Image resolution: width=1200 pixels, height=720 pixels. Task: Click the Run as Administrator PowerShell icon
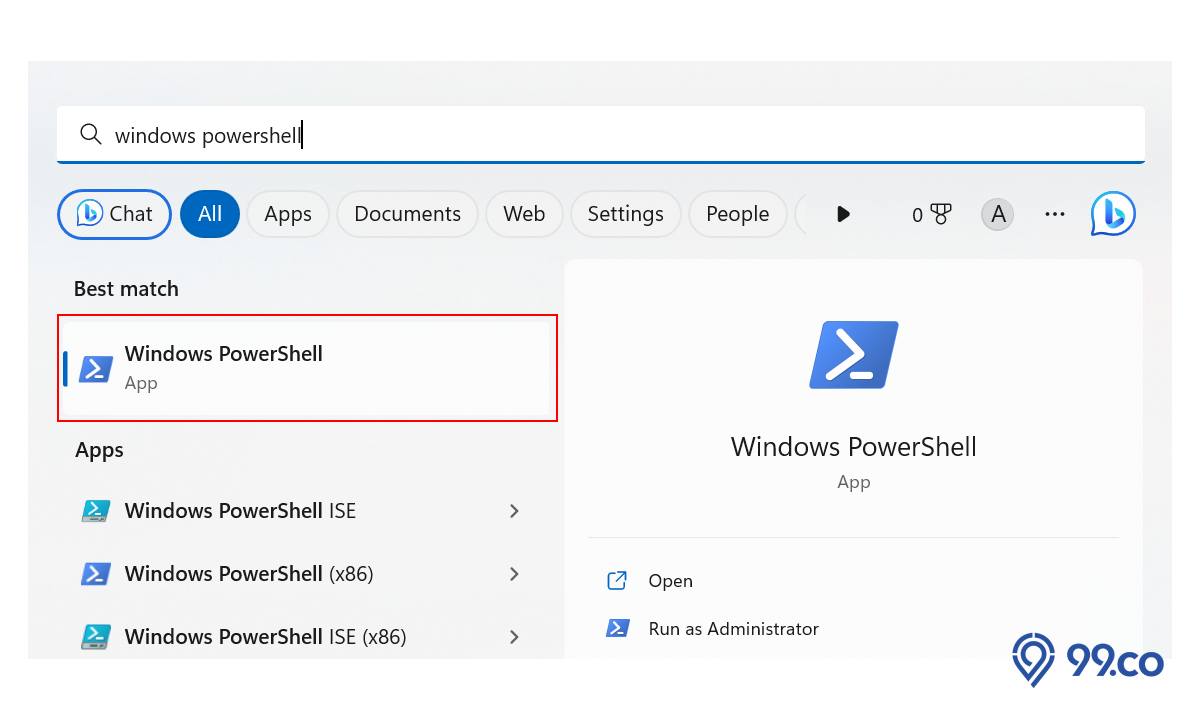618,628
